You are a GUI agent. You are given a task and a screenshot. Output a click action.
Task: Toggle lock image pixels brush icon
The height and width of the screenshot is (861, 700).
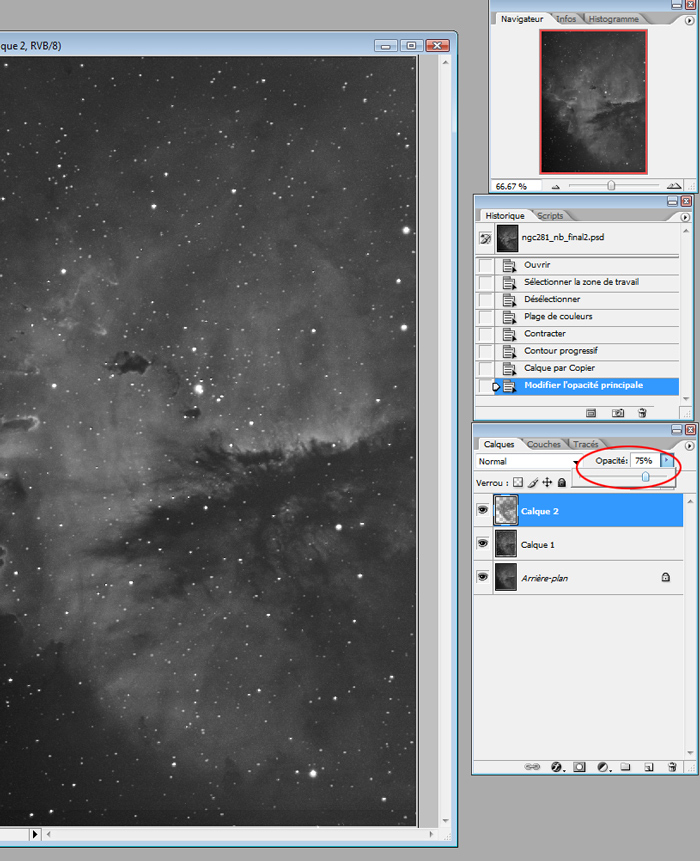tap(533, 483)
